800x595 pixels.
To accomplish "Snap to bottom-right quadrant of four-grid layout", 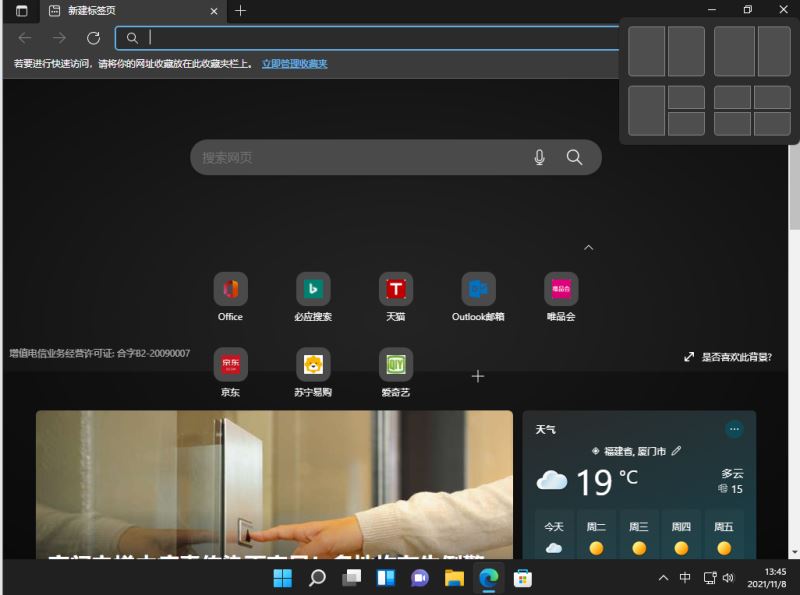I will click(x=772, y=124).
